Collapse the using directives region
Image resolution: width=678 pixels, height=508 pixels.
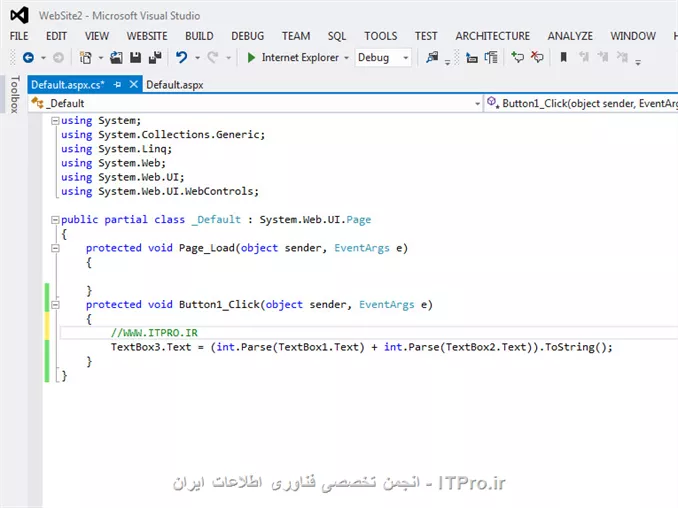click(x=55, y=121)
